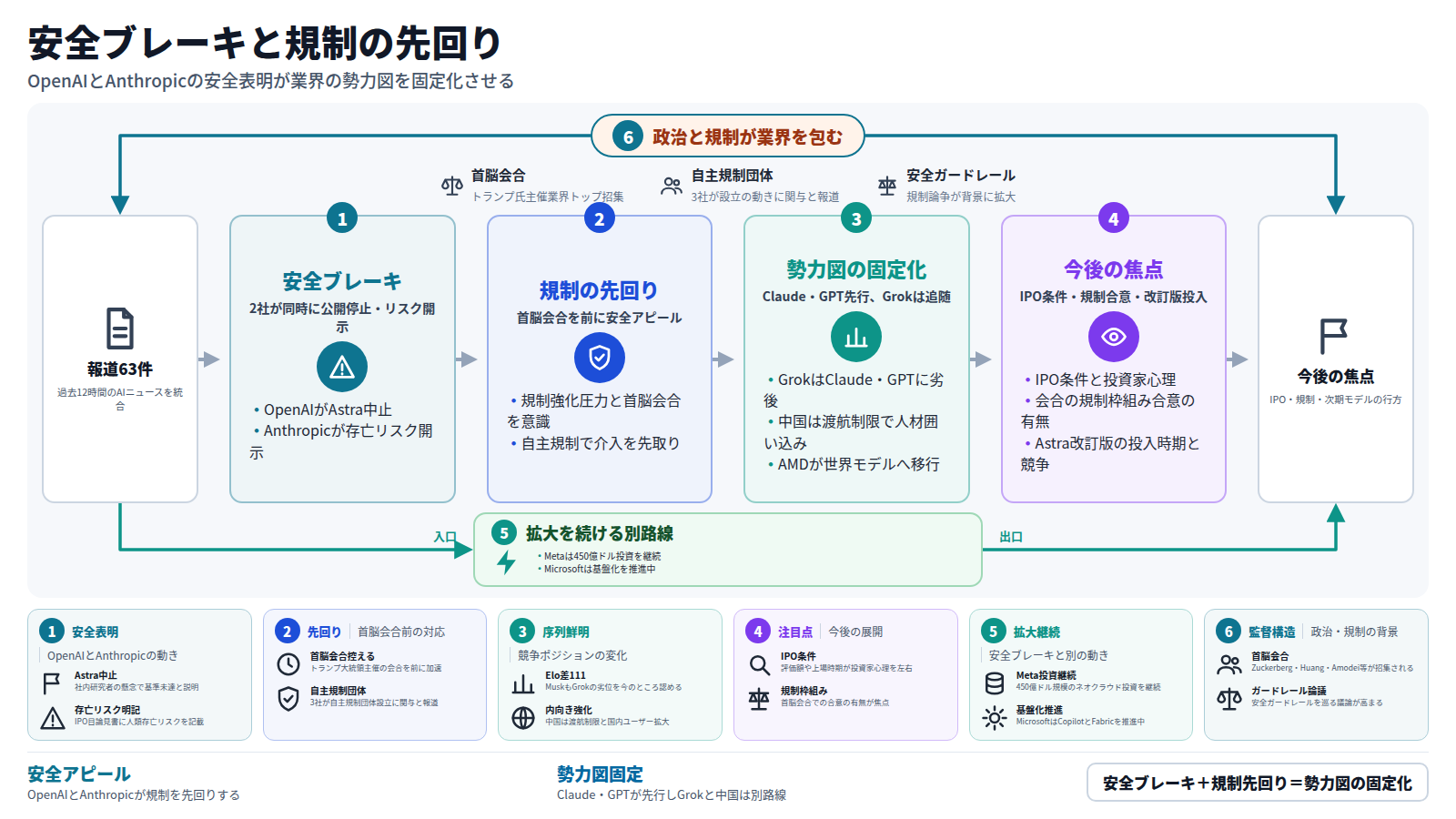The image size is (1456, 819).
Task: Click the flag icon next to Astra中止
Action: click(x=53, y=682)
